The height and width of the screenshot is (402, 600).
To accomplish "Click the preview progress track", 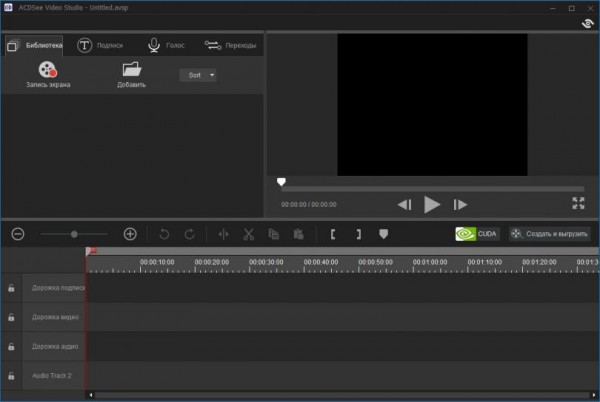I will click(433, 189).
